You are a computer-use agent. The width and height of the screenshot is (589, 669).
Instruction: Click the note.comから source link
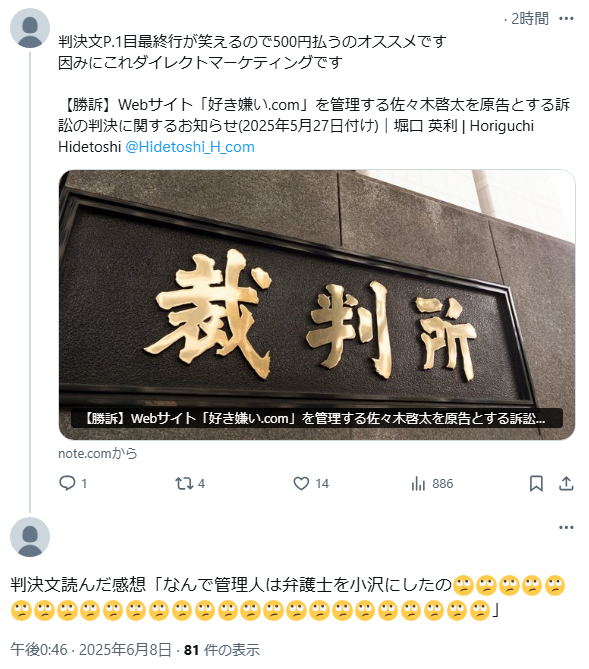point(98,453)
